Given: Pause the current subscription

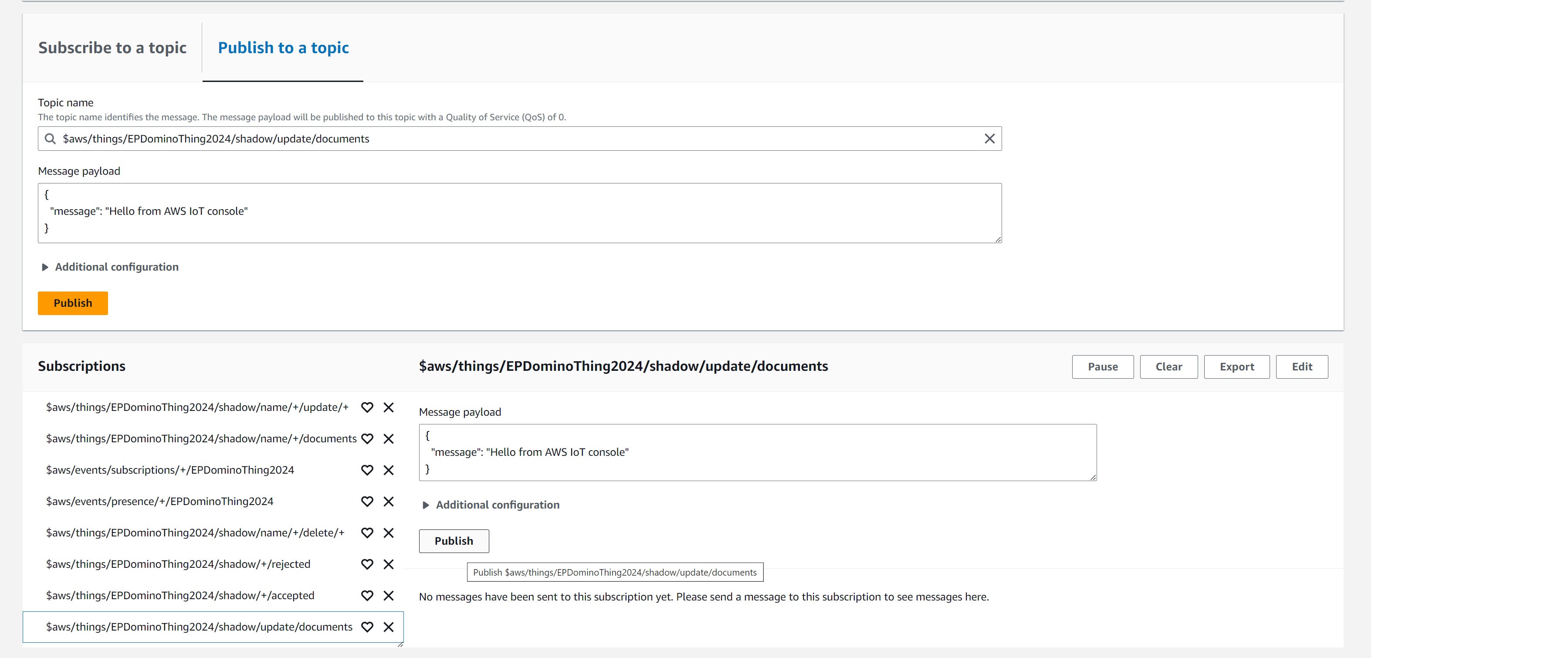Looking at the screenshot, I should 1102,366.
